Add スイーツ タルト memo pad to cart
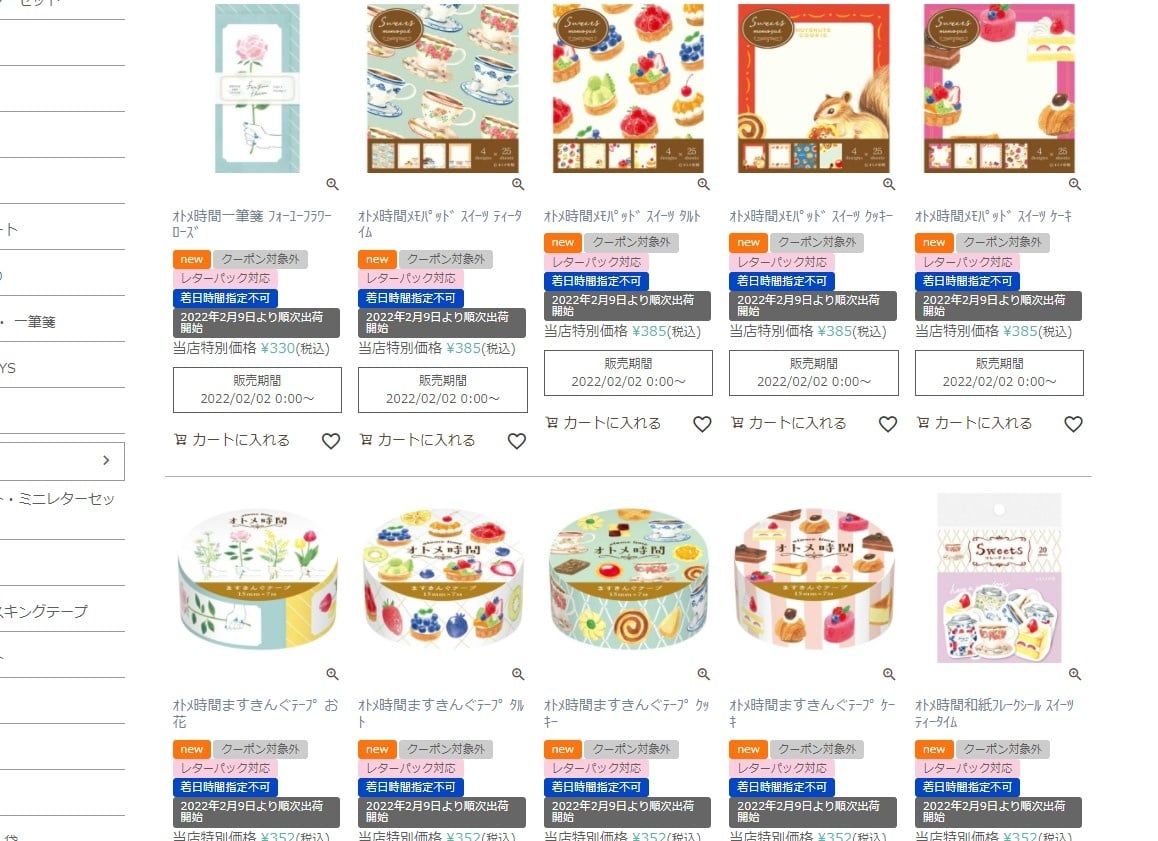This screenshot has height=841, width=1158. [603, 423]
